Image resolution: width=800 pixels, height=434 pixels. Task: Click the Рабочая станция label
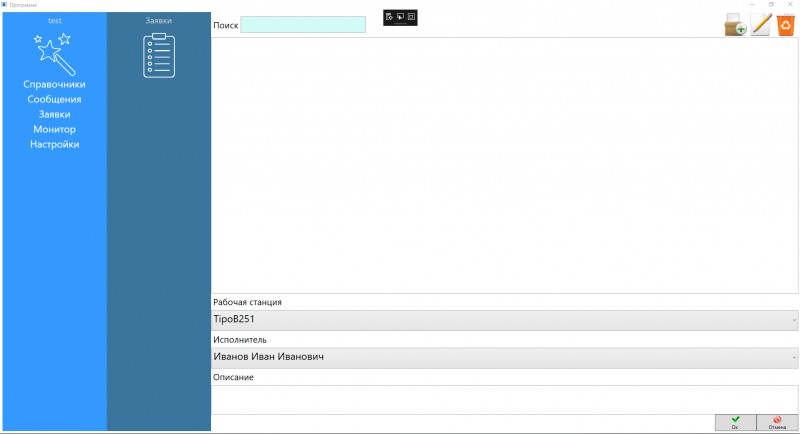[x=247, y=302]
